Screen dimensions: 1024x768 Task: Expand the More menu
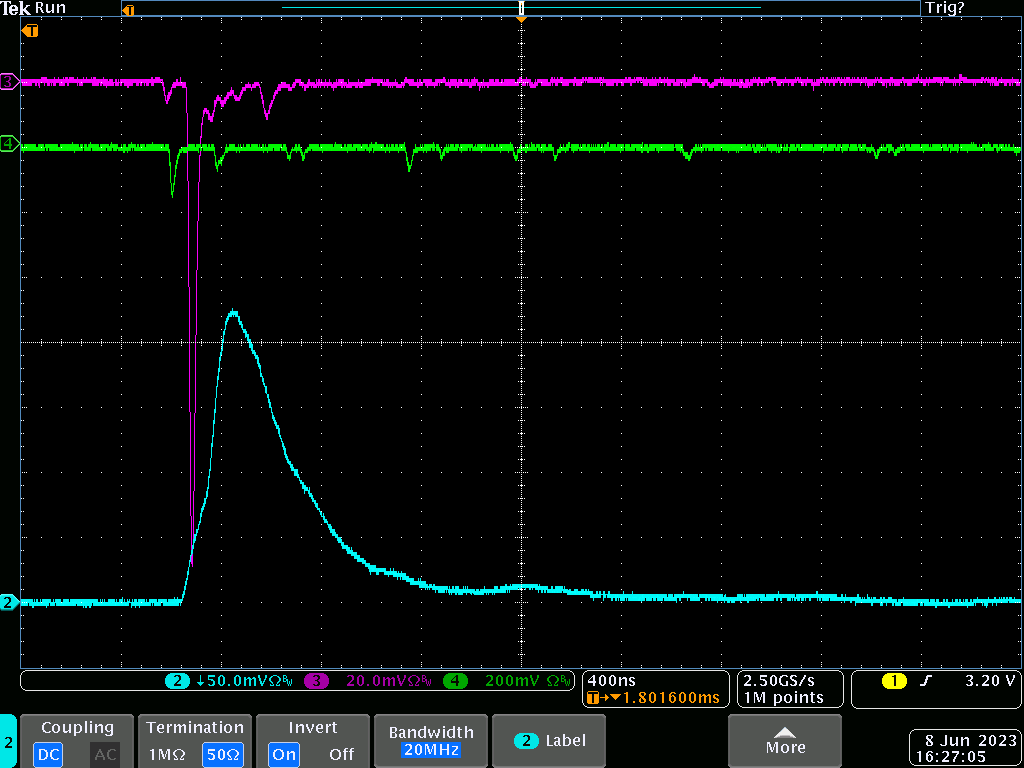tap(785, 741)
